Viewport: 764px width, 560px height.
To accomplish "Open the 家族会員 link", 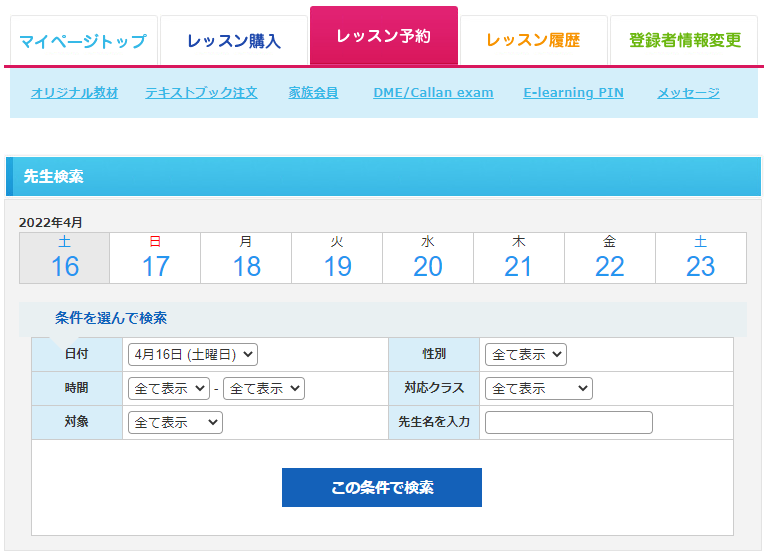I will pos(313,93).
